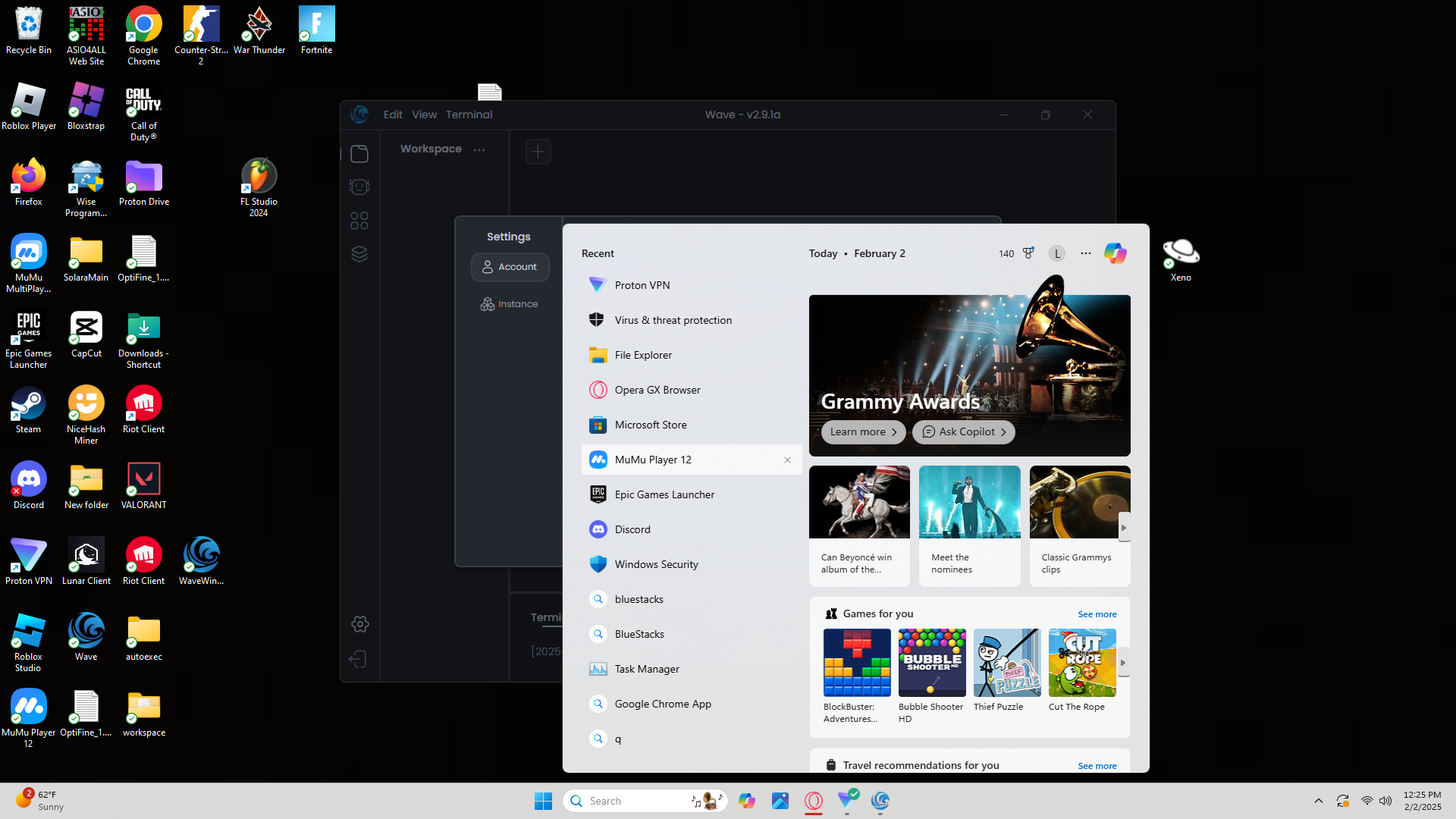The width and height of the screenshot is (1456, 819).
Task: Add a new tab with plus button
Action: tap(538, 152)
